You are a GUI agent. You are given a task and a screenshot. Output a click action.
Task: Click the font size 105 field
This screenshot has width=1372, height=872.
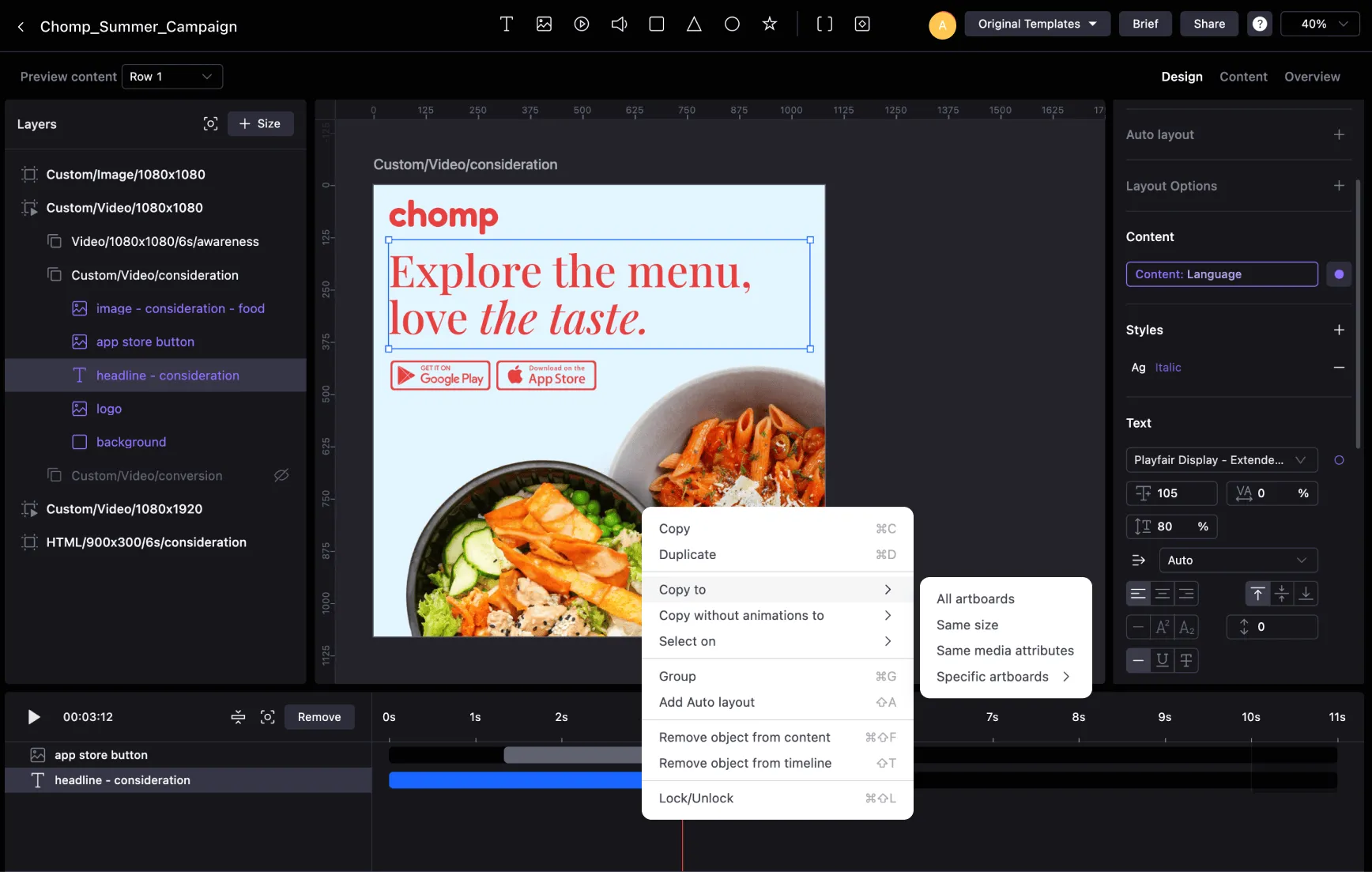click(1171, 493)
